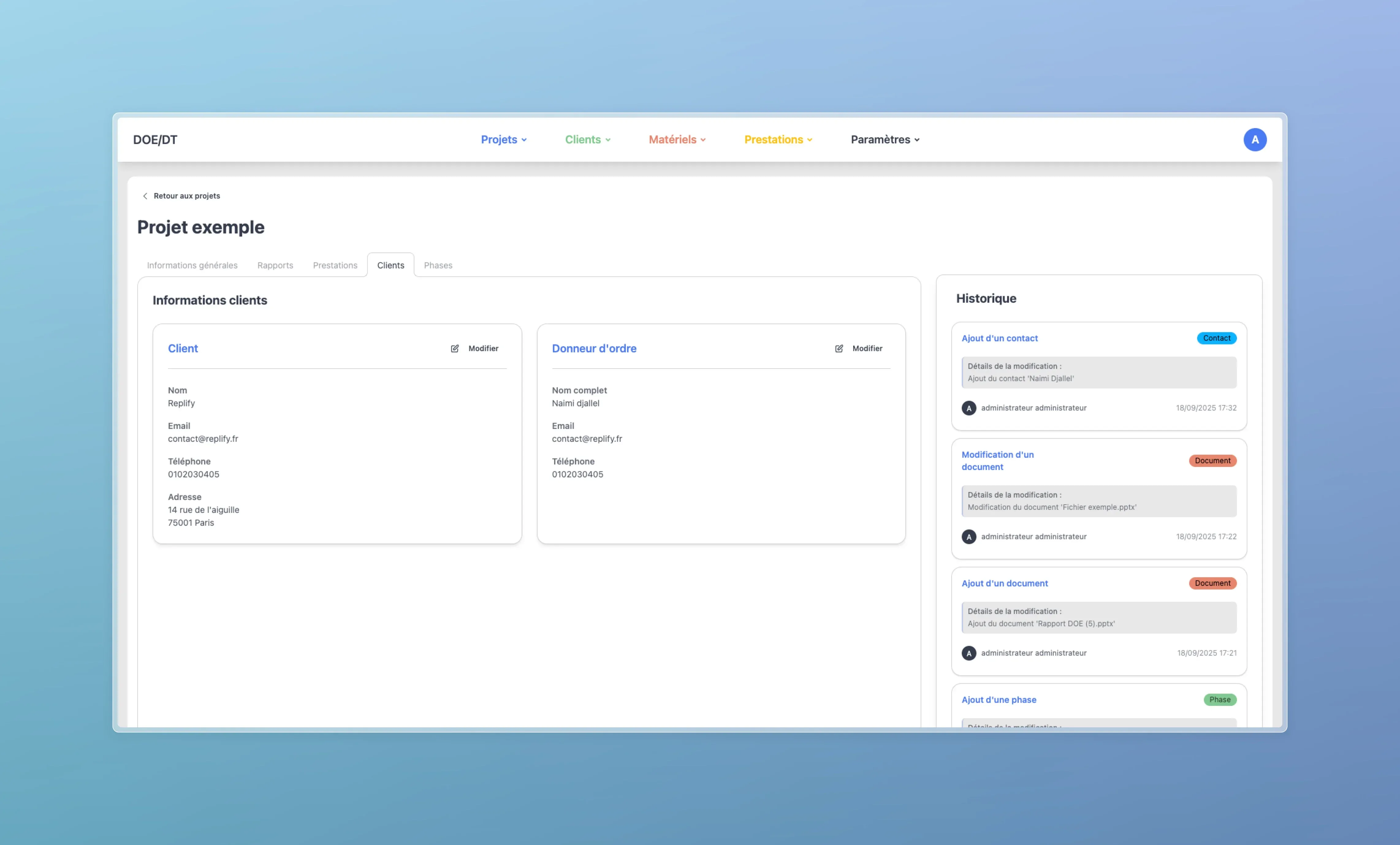Open the Paramètres dropdown menu
The height and width of the screenshot is (845, 1400).
pos(885,140)
